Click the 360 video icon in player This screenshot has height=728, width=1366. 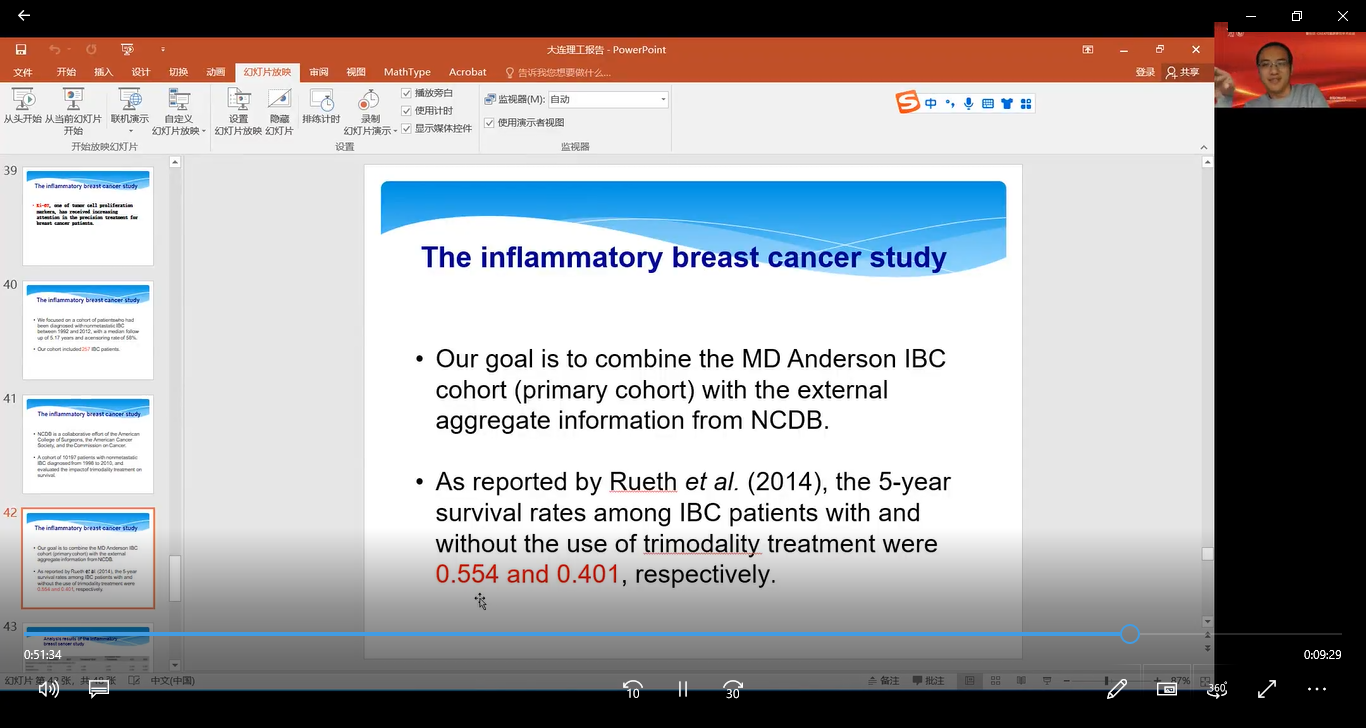tap(1217, 689)
